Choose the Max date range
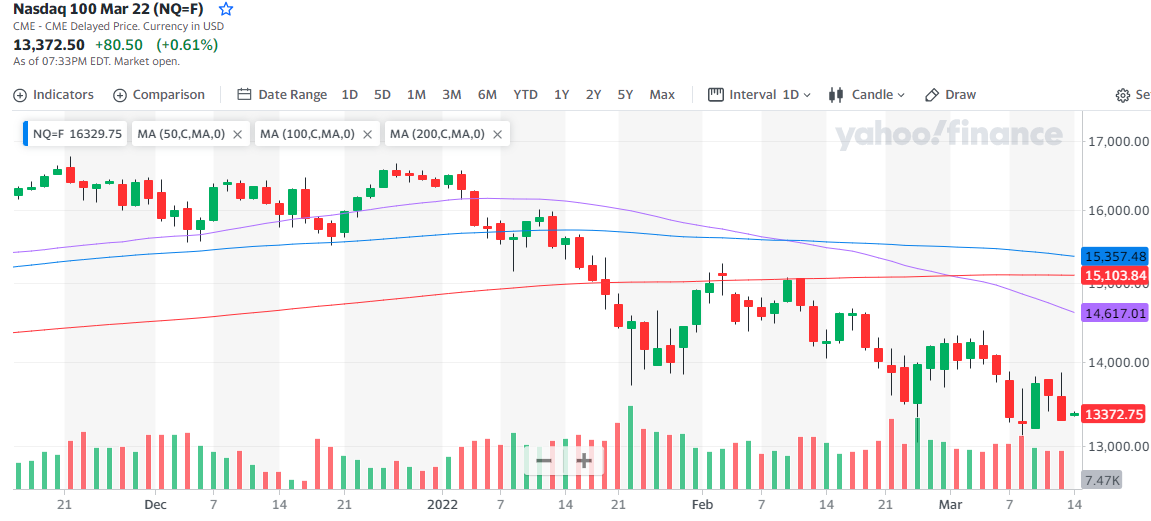The width and height of the screenshot is (1151, 521). (662, 95)
